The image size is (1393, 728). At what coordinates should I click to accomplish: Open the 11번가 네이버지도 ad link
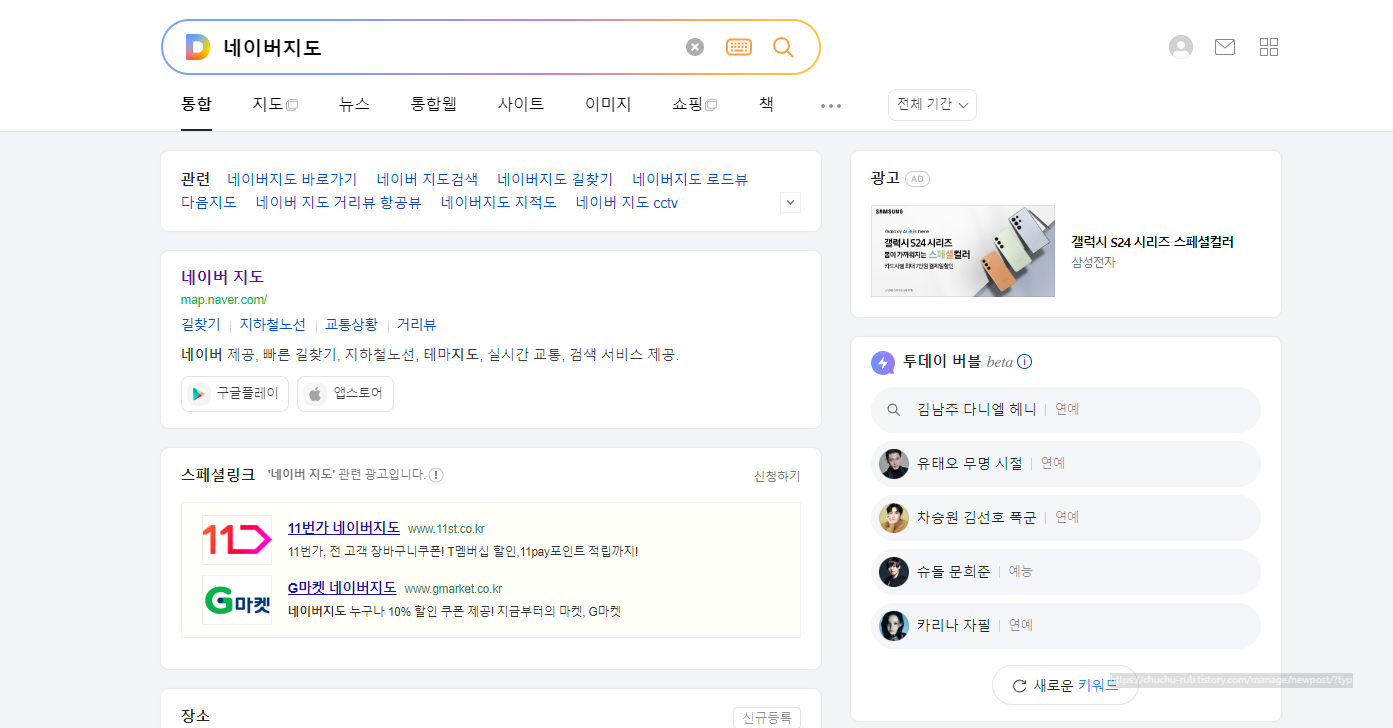click(344, 528)
